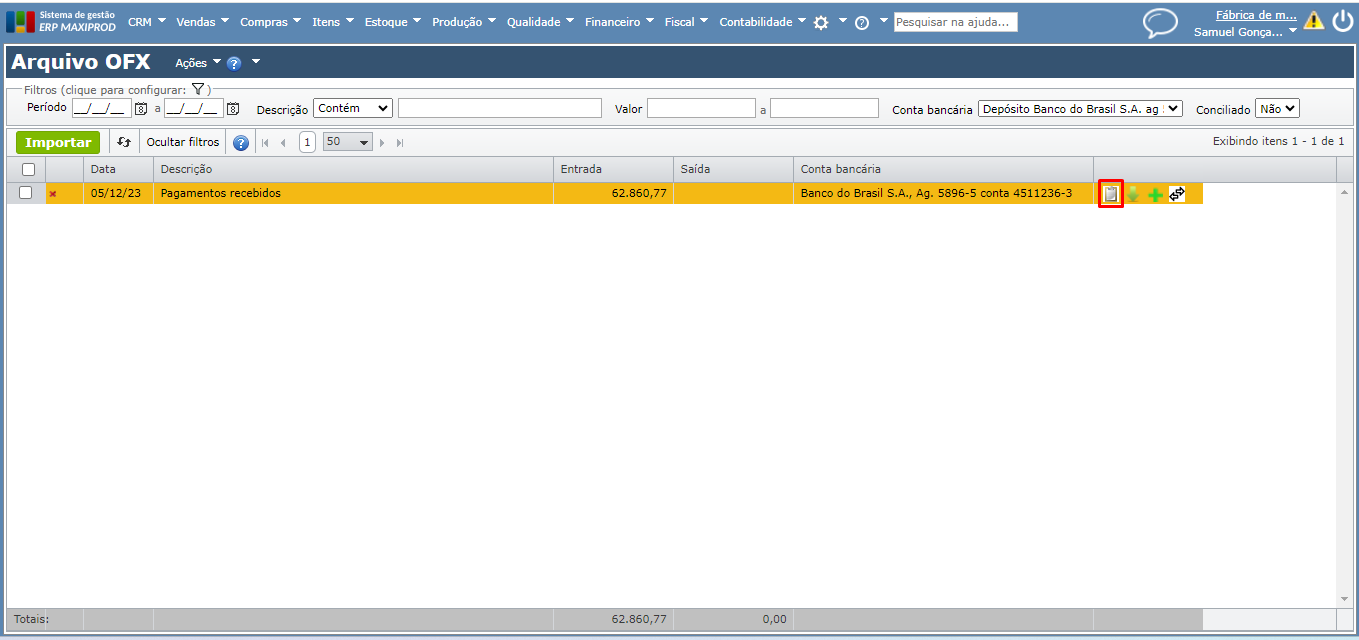
Task: Go to the next page of results
Action: (382, 143)
